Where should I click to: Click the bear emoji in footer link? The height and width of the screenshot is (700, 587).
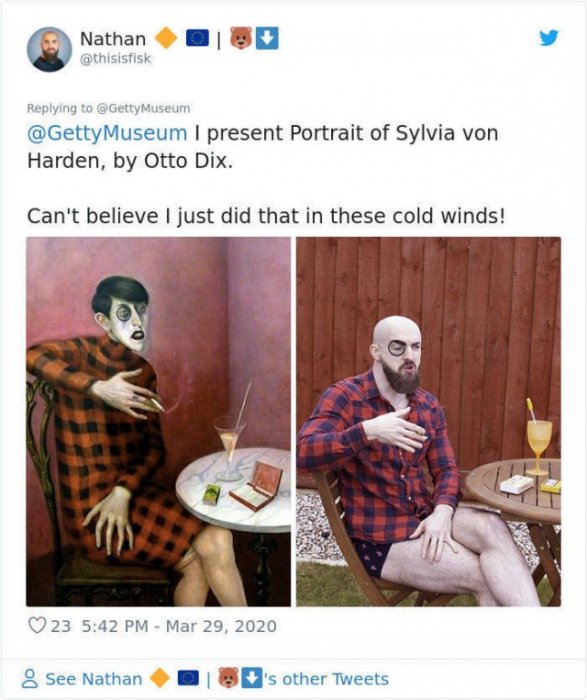tap(229, 679)
